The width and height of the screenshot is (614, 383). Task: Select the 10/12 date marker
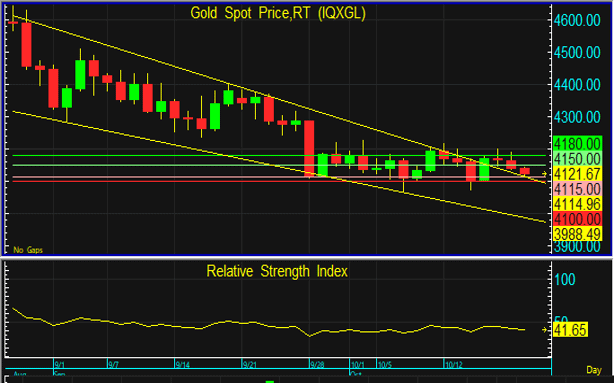tap(454, 365)
